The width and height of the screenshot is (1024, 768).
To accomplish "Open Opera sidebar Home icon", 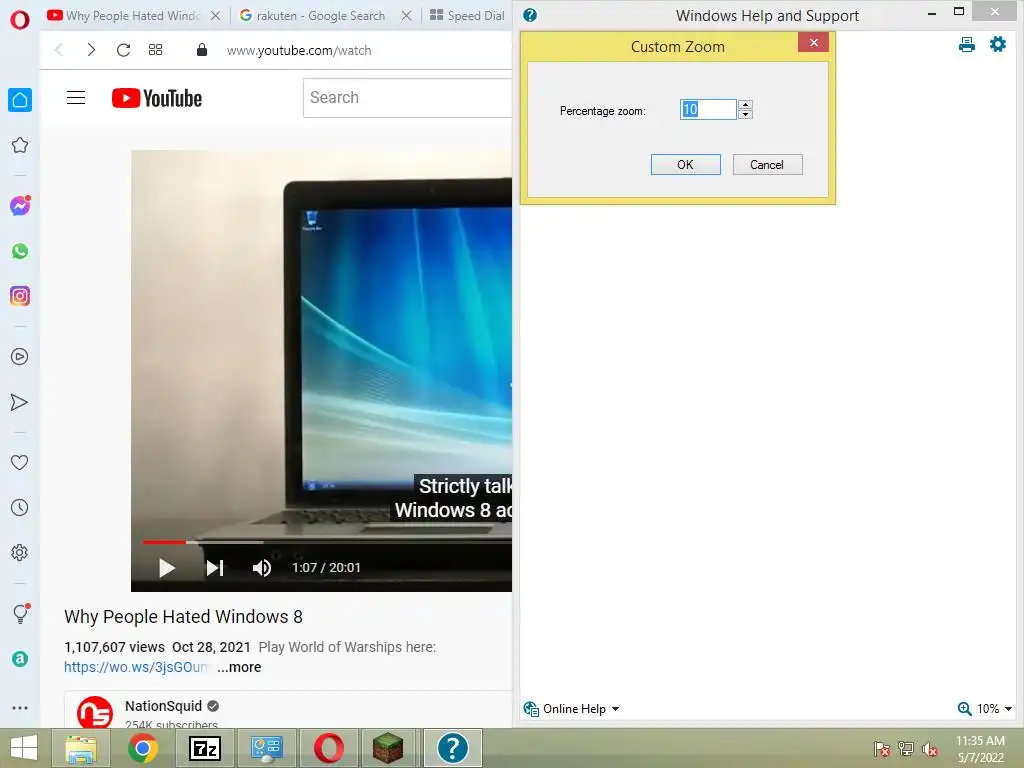I will coord(20,100).
